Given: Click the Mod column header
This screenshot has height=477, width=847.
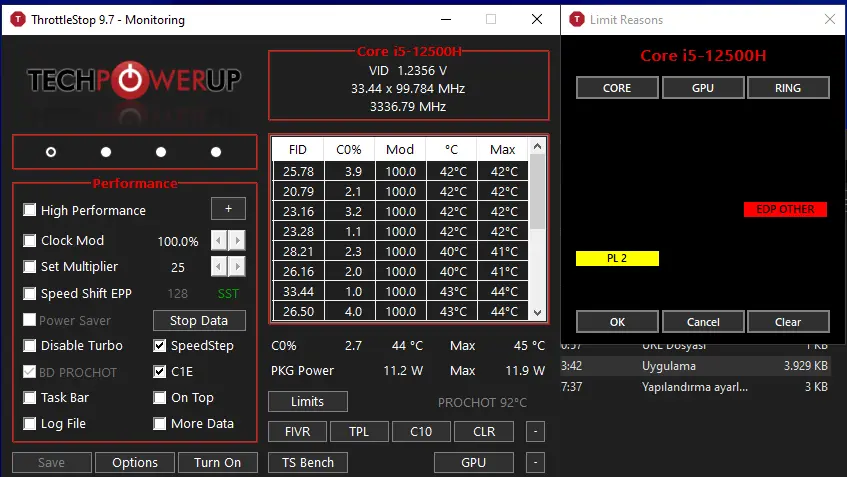Looking at the screenshot, I should coord(400,150).
